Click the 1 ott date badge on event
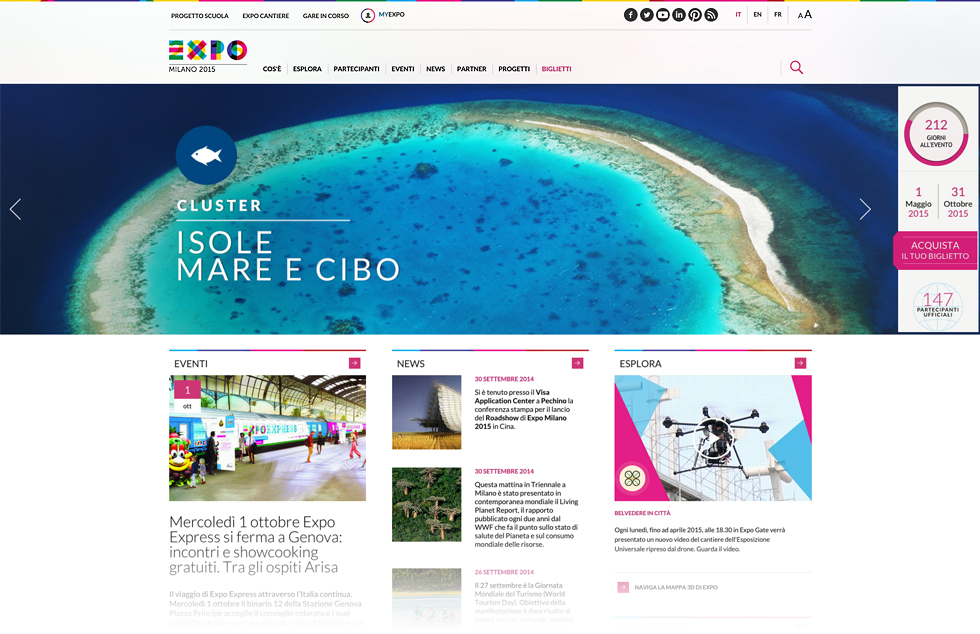This screenshot has height=634, width=980. pos(188,396)
